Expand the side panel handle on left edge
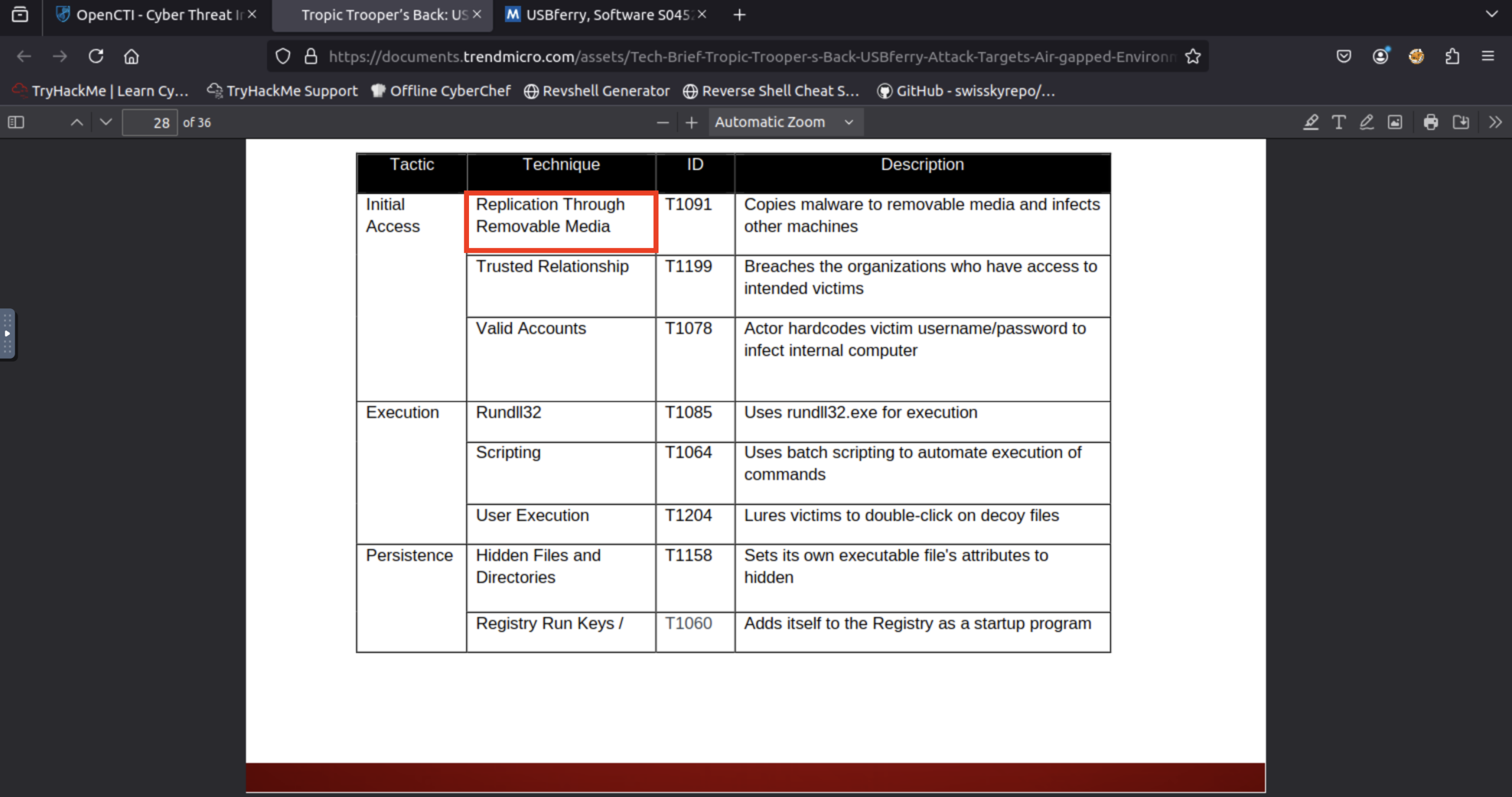Viewport: 1512px width, 797px height. tap(7, 334)
